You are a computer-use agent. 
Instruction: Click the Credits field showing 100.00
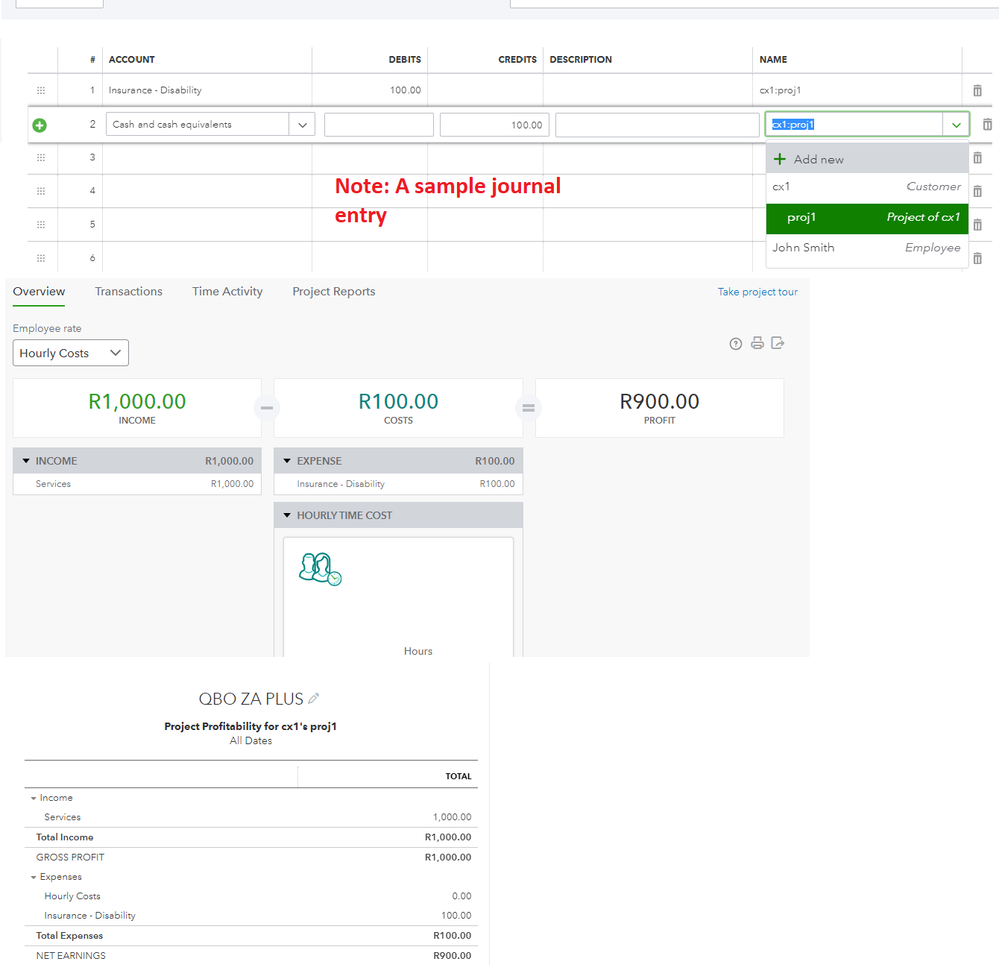click(494, 125)
